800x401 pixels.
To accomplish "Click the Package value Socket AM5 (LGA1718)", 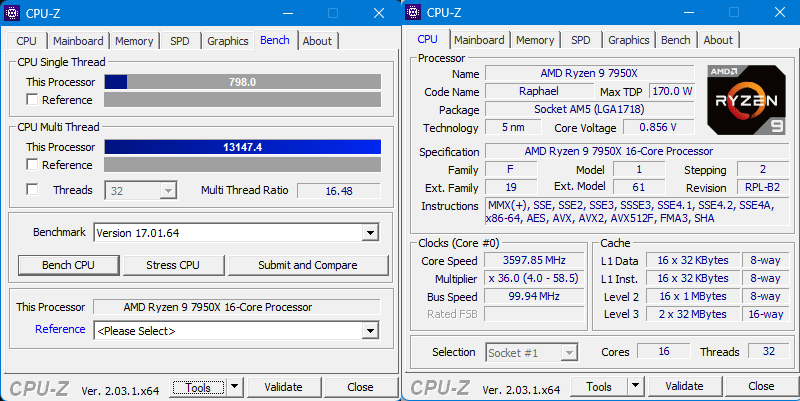I will pos(589,109).
